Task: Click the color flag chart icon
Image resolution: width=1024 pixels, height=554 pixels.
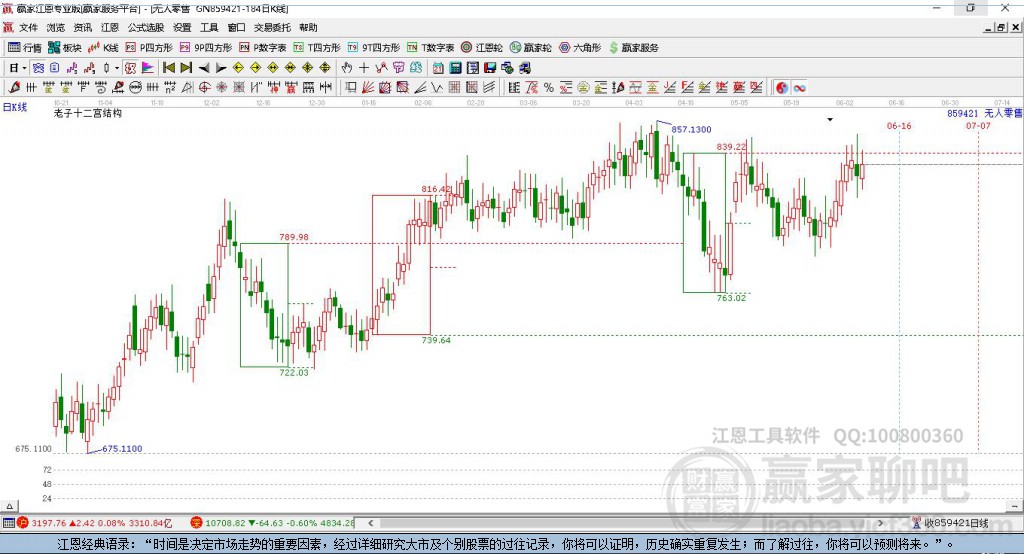Action: tap(148, 68)
